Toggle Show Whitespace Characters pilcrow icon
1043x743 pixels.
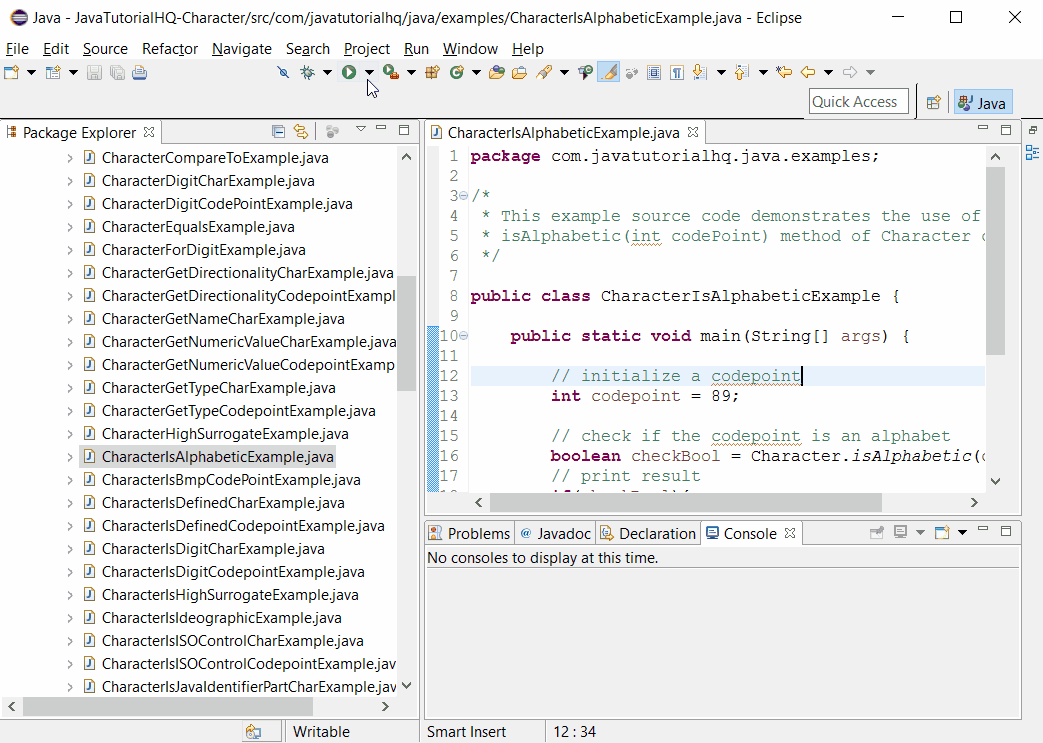pos(676,73)
